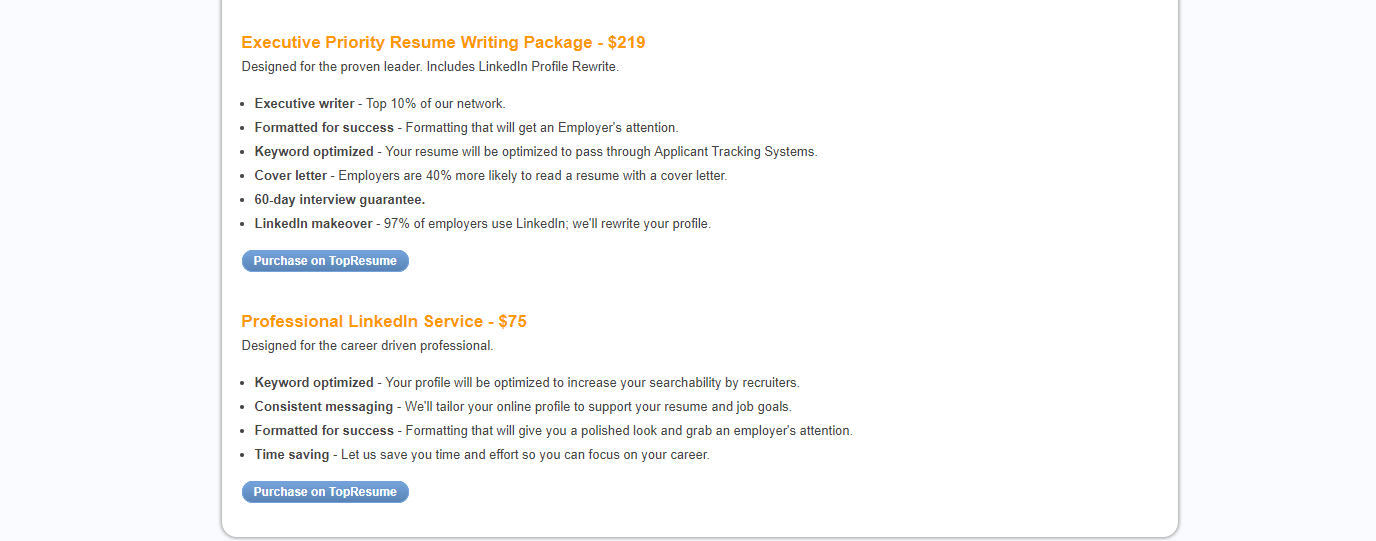Viewport: 1376px width, 541px height.
Task: Click the 'Executive writer' bullet item
Action: (x=380, y=104)
